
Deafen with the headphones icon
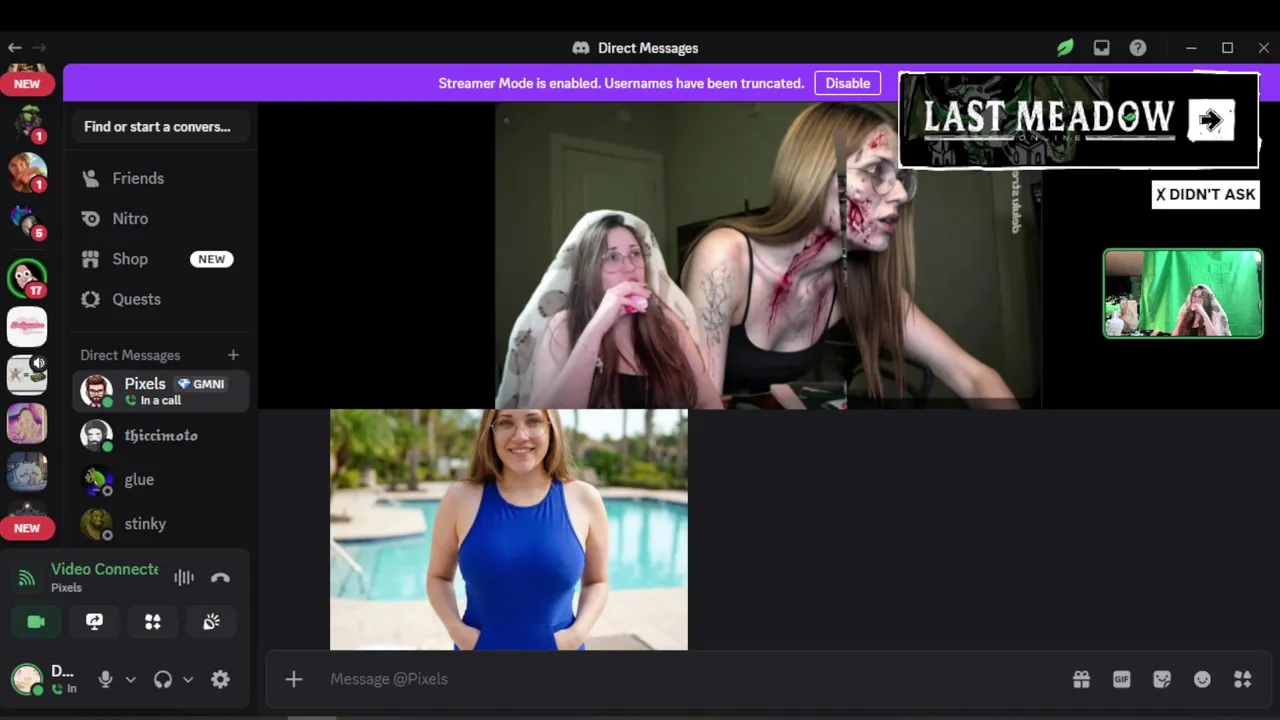point(163,679)
